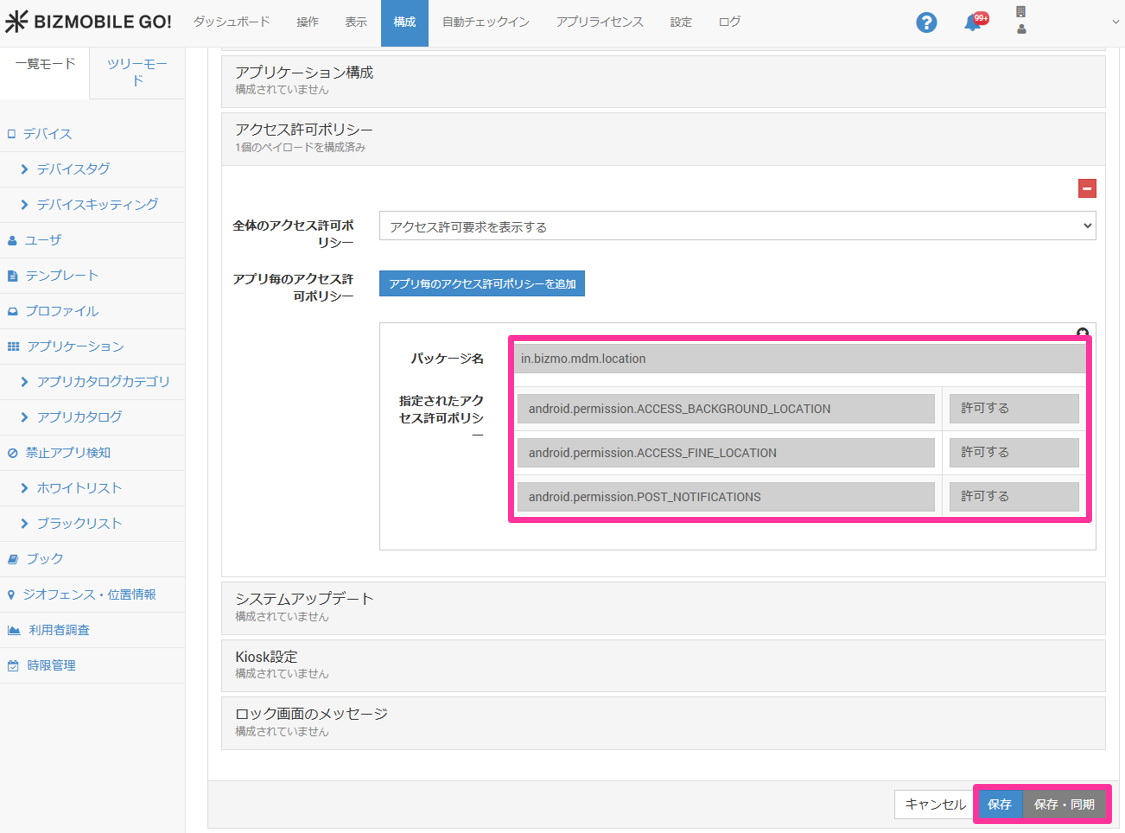Screen dimensions: 1125x833
Task: Remove package entry with the X icon
Action: click(1082, 333)
